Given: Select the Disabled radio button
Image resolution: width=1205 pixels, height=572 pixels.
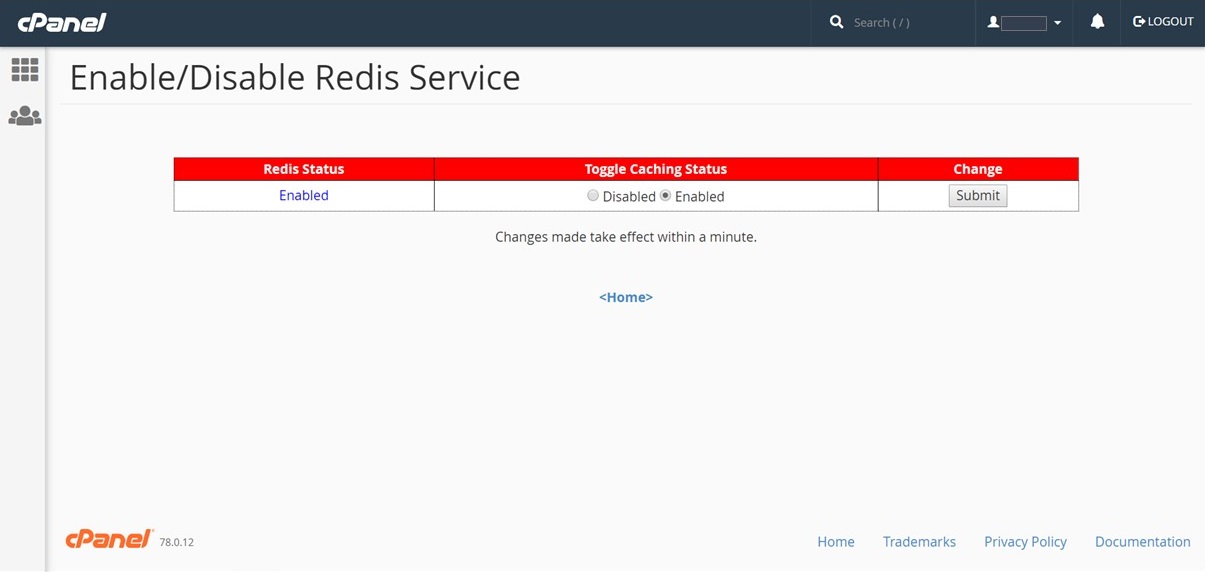Looking at the screenshot, I should click(593, 196).
